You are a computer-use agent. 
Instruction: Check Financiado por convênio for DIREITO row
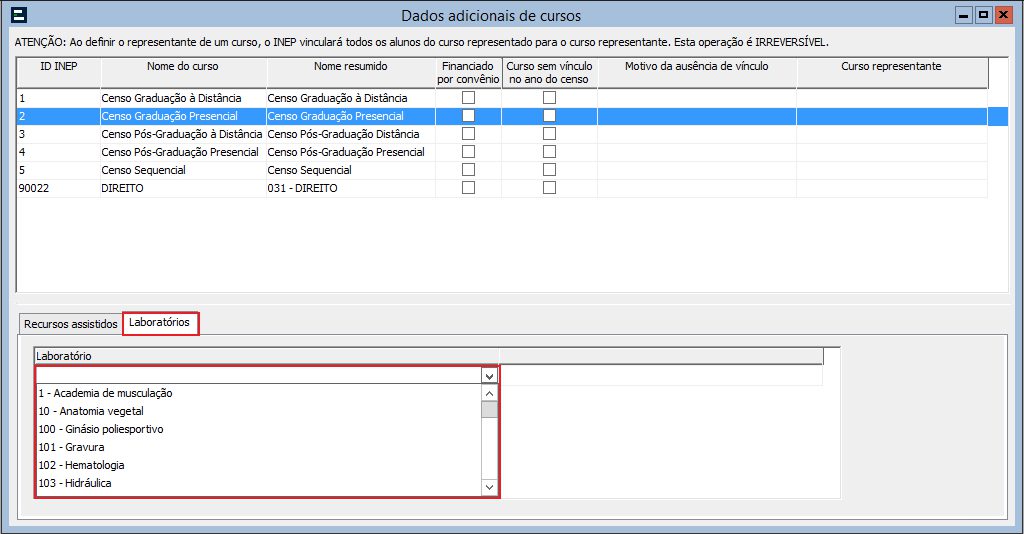pos(468,187)
